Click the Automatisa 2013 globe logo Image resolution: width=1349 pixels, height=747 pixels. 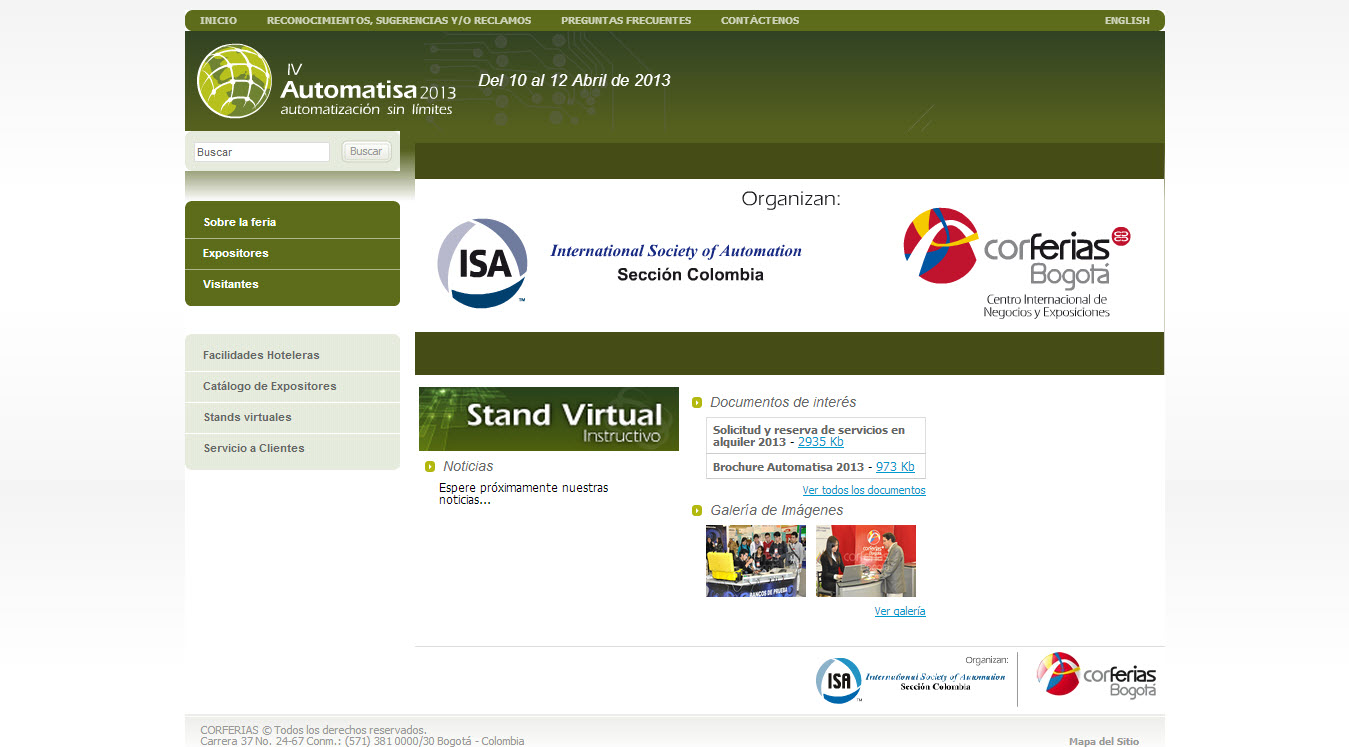click(235, 81)
